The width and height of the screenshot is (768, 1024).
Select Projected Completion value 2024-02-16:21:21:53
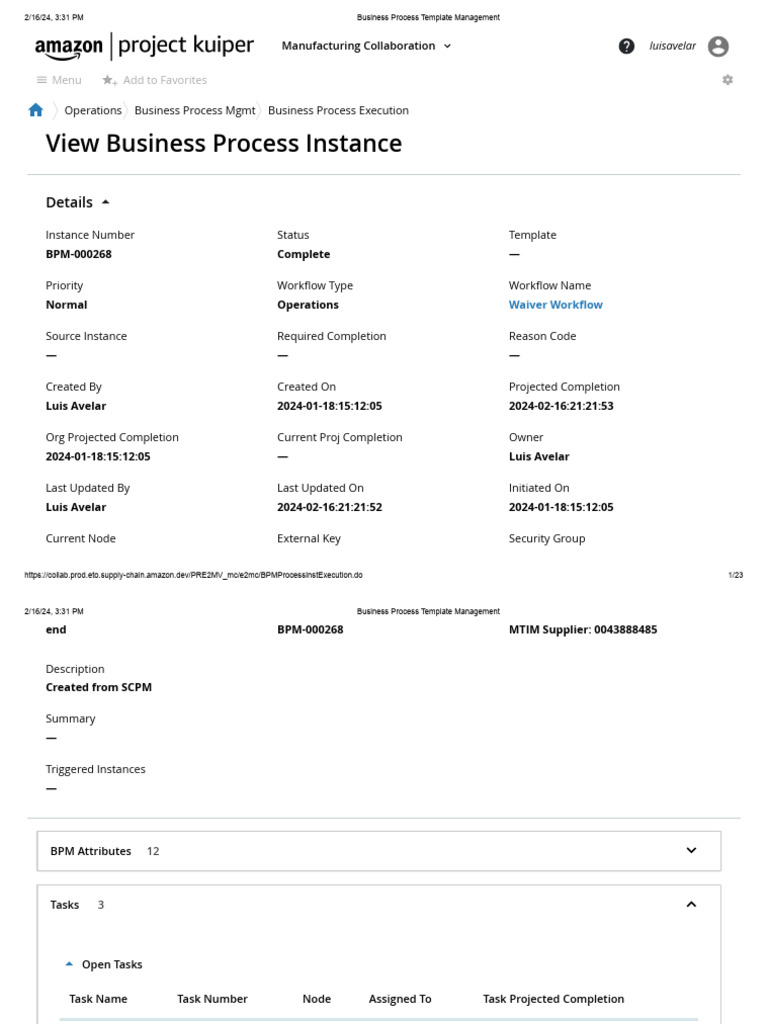coord(561,406)
